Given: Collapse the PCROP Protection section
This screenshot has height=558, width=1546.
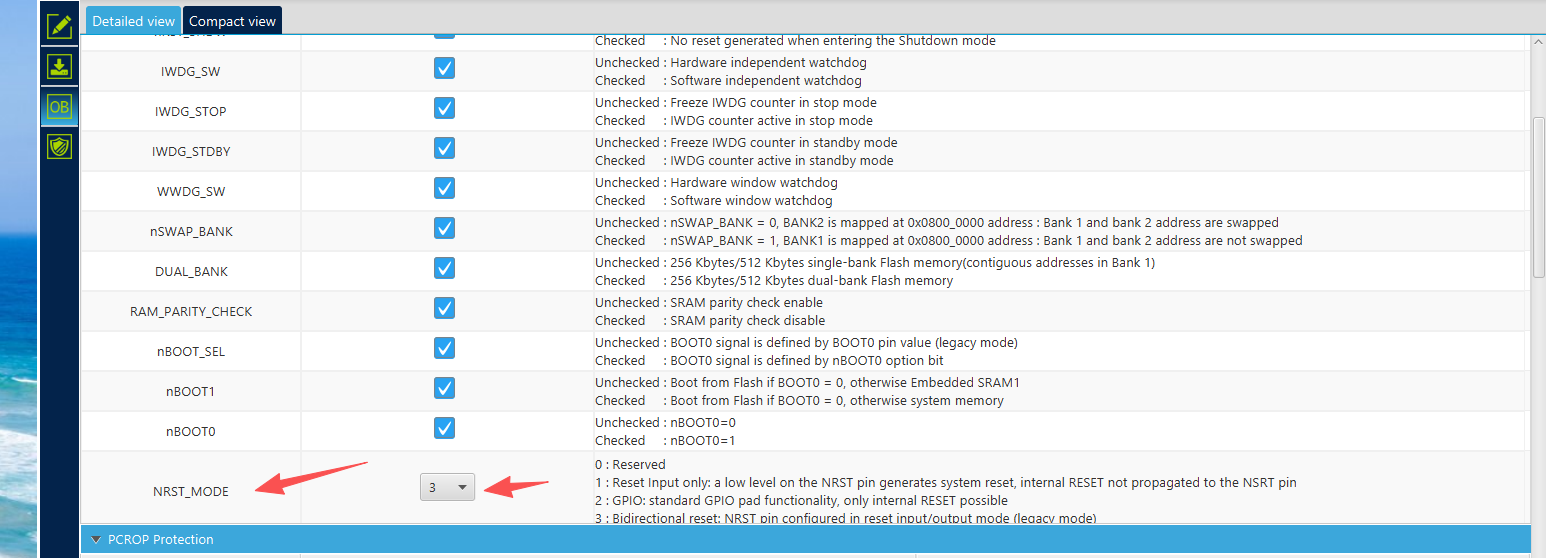Looking at the screenshot, I should tap(96, 539).
